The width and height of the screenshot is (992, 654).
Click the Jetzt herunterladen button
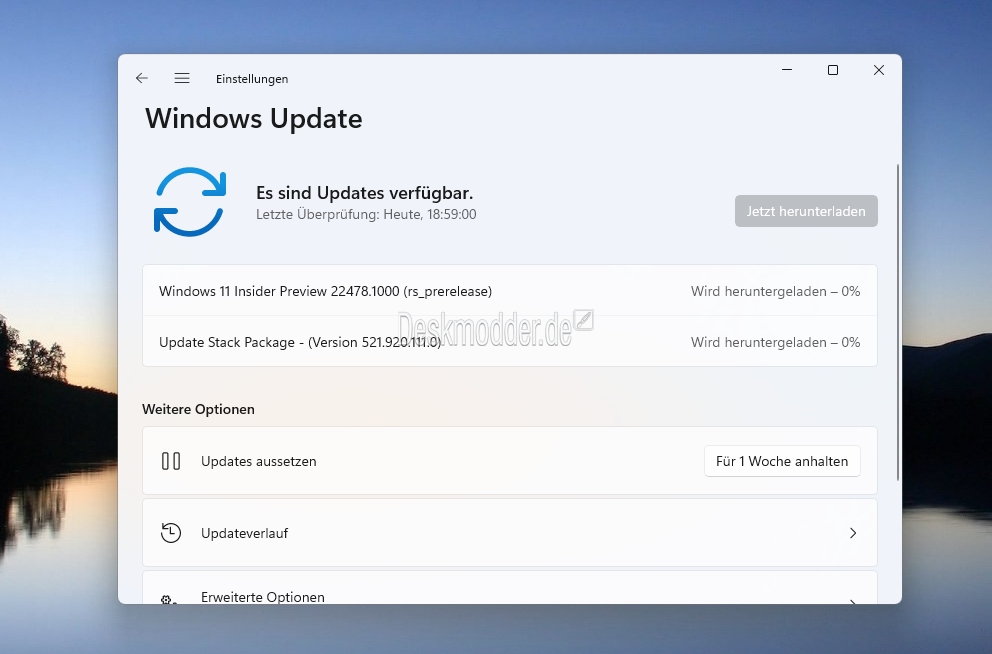(806, 211)
